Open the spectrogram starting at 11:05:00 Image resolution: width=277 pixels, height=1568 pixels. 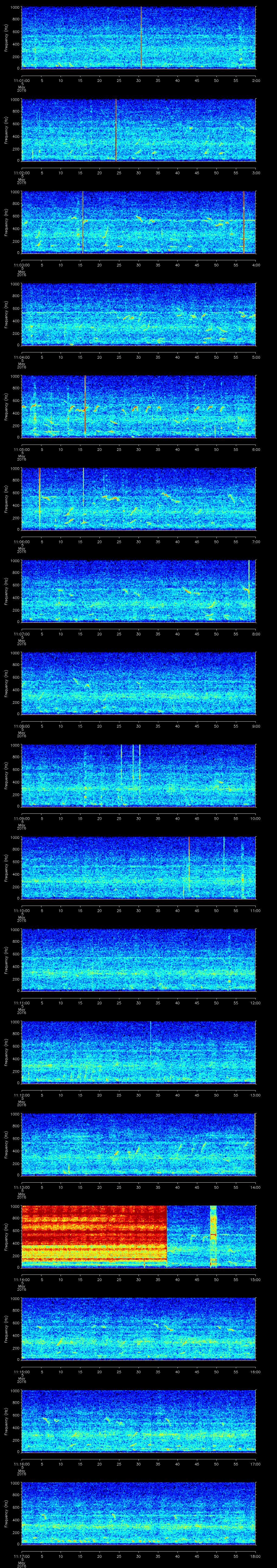click(x=139, y=407)
